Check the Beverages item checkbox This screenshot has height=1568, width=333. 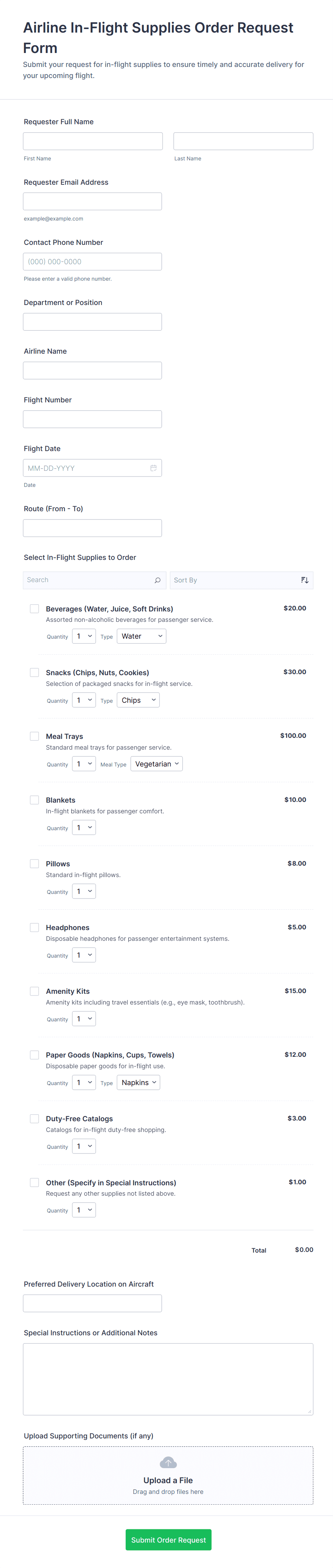coord(35,609)
